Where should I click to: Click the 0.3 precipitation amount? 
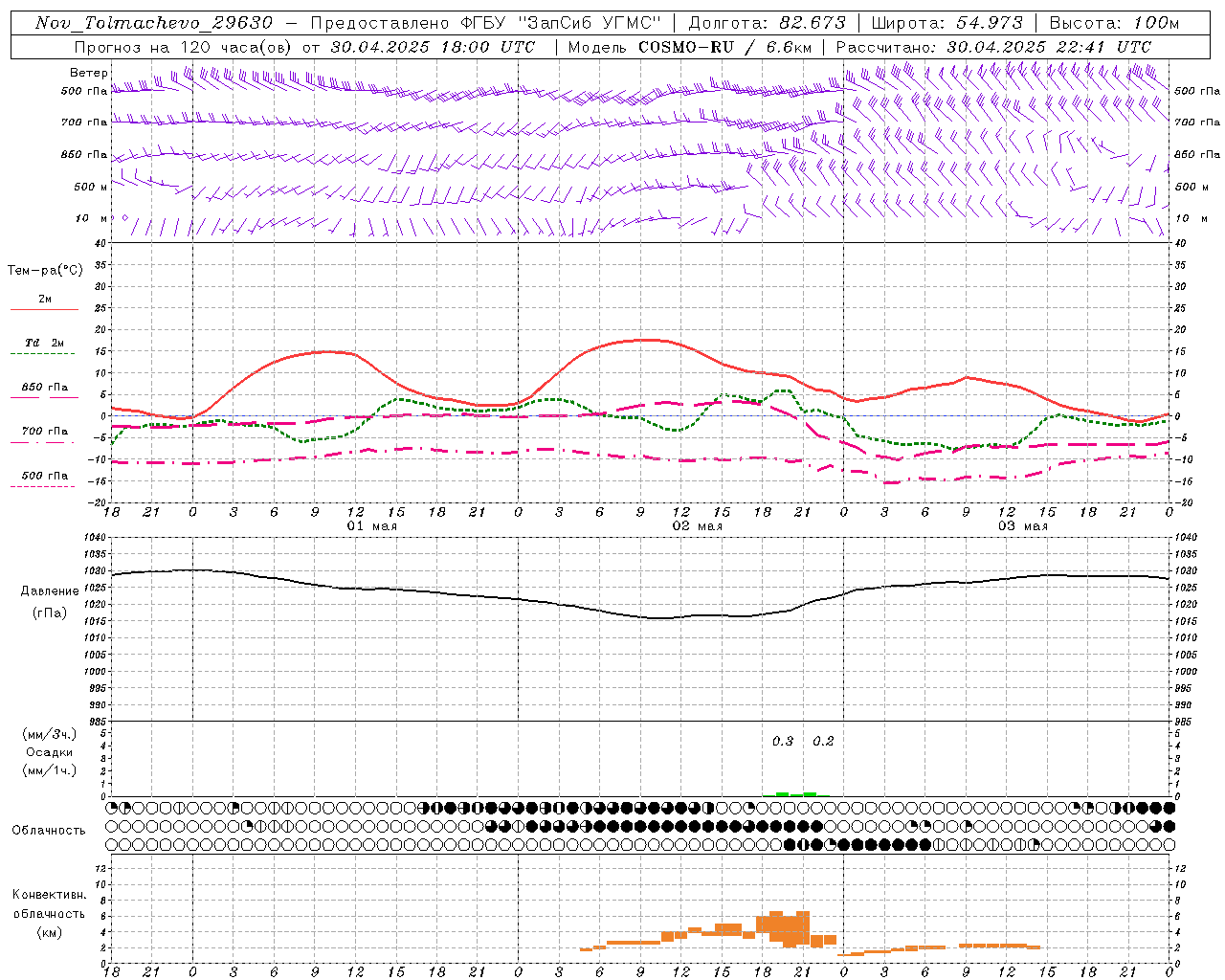(783, 741)
